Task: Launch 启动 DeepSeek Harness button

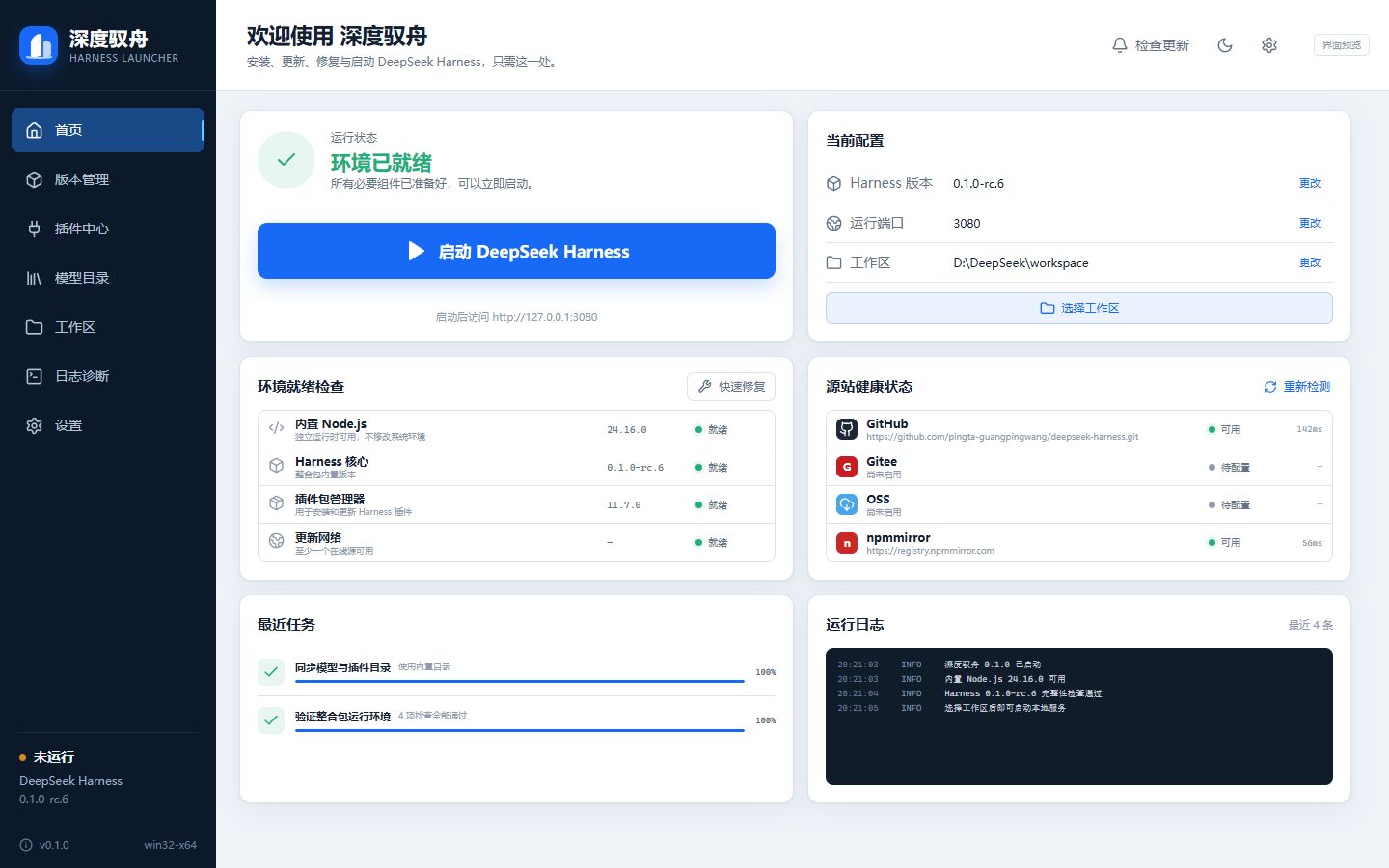Action: click(516, 251)
